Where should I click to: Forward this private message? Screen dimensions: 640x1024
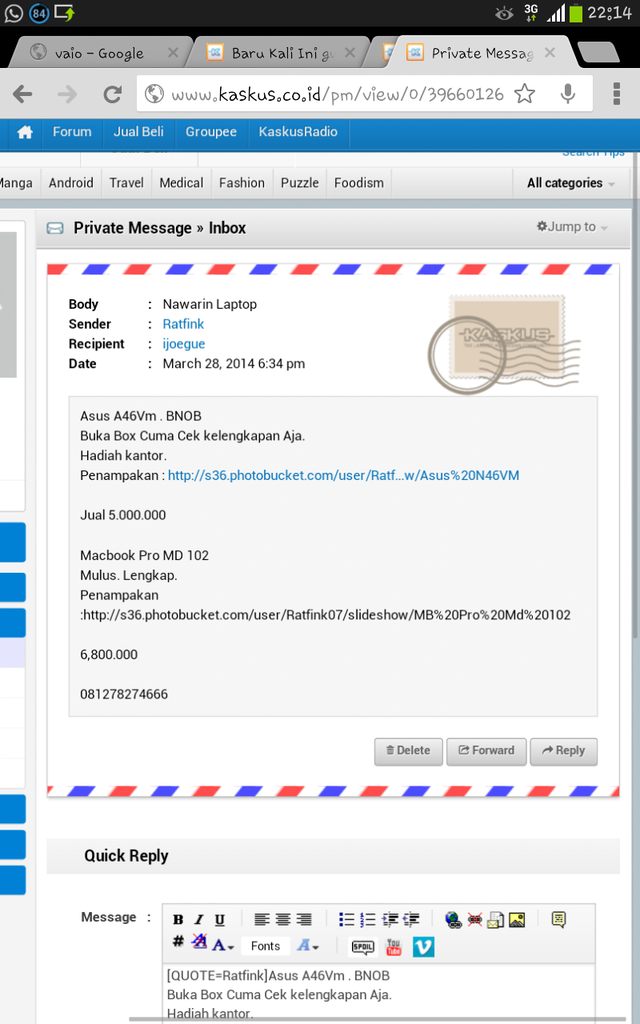pyautogui.click(x=487, y=751)
